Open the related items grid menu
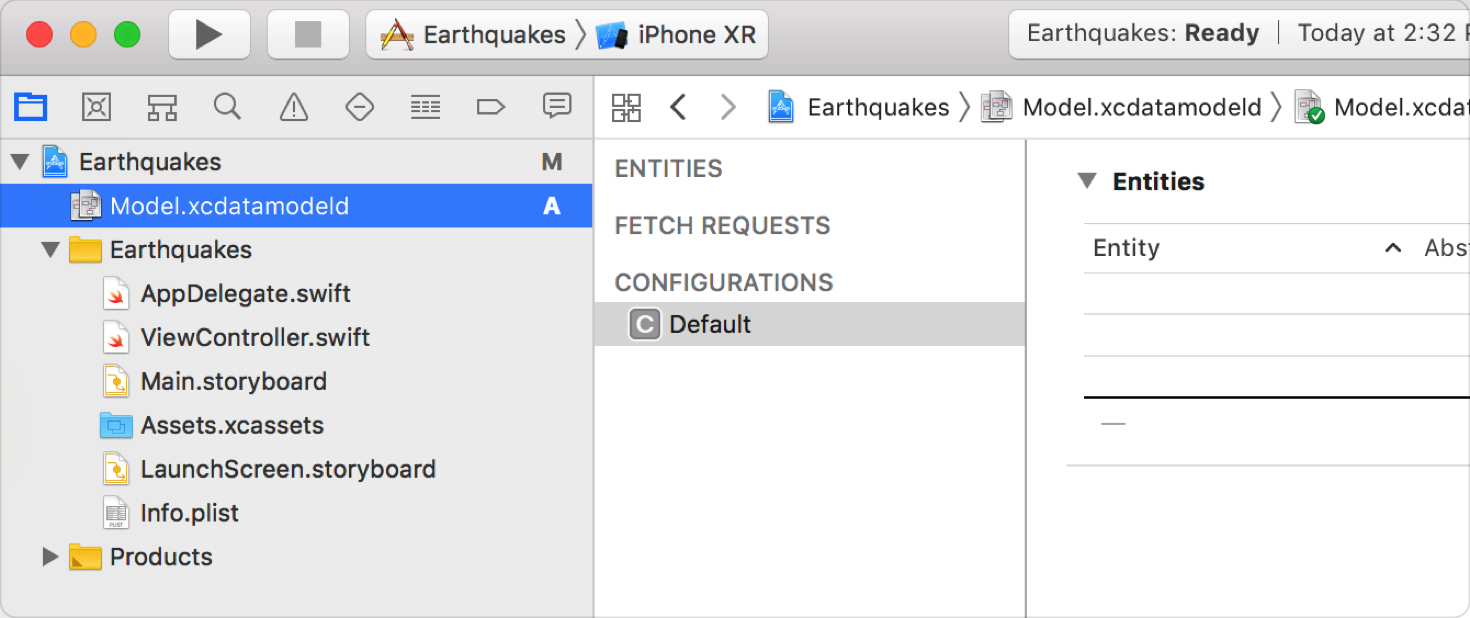Viewport: 1470px width, 618px height. pyautogui.click(x=627, y=107)
